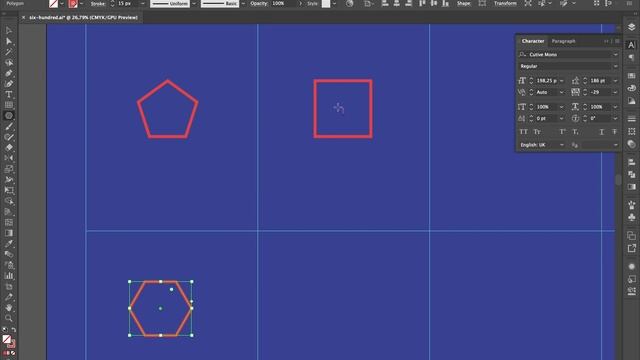Switch to the Character tab
Screen dimensions: 640x360
point(533,41)
